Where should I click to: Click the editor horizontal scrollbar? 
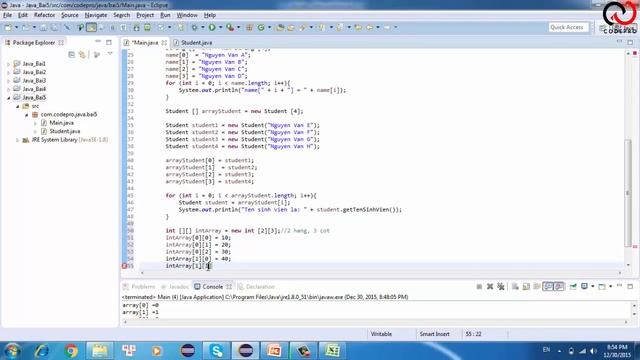(x=381, y=273)
